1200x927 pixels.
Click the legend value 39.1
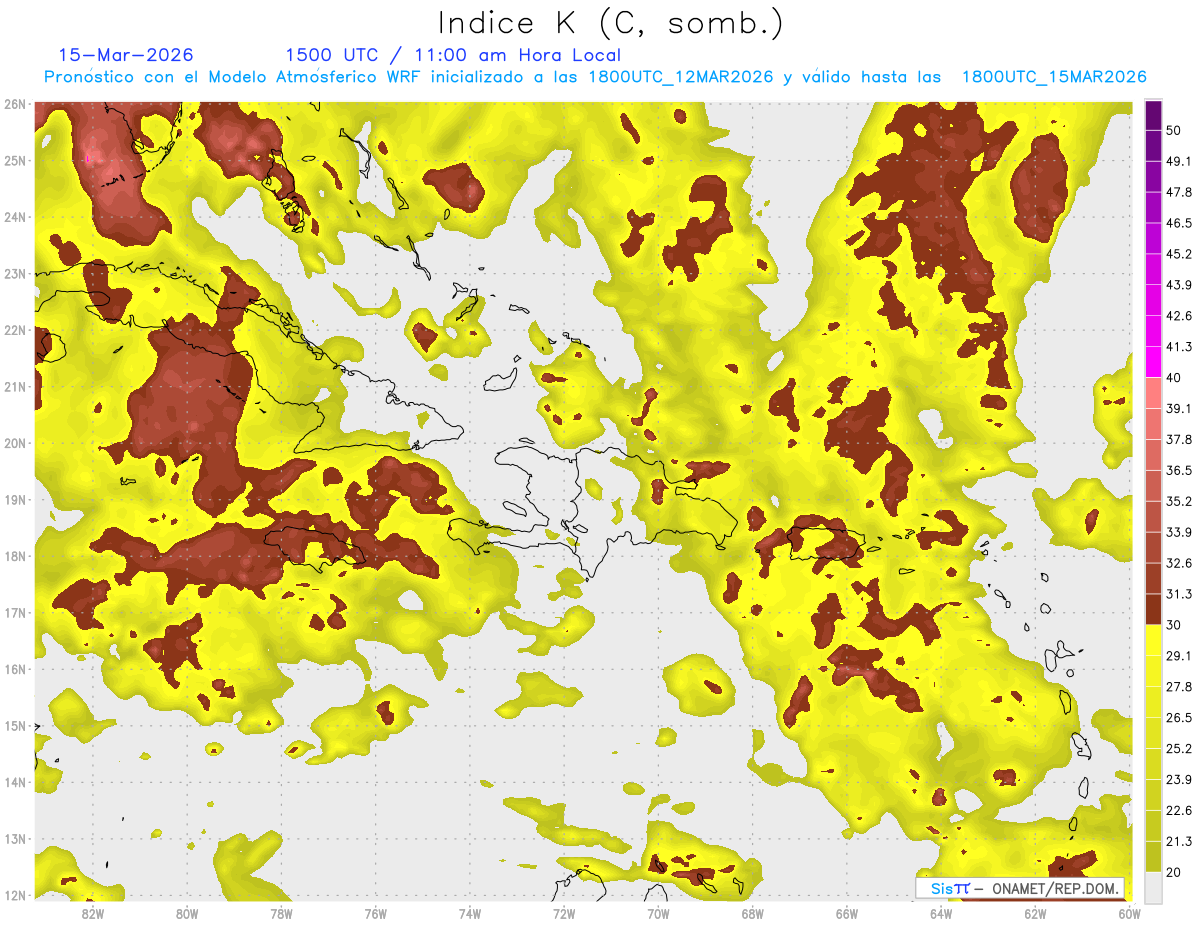(x=1178, y=409)
